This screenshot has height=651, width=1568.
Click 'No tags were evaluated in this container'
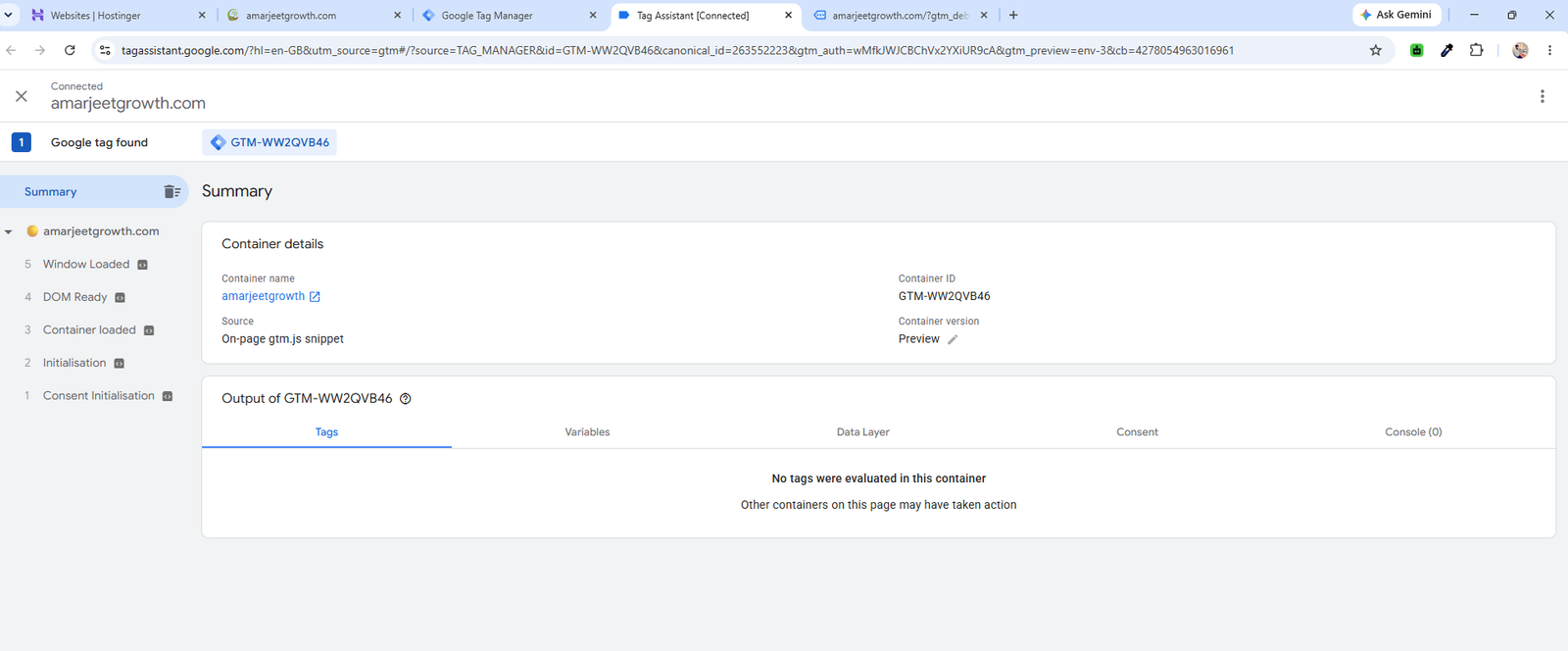(x=879, y=478)
